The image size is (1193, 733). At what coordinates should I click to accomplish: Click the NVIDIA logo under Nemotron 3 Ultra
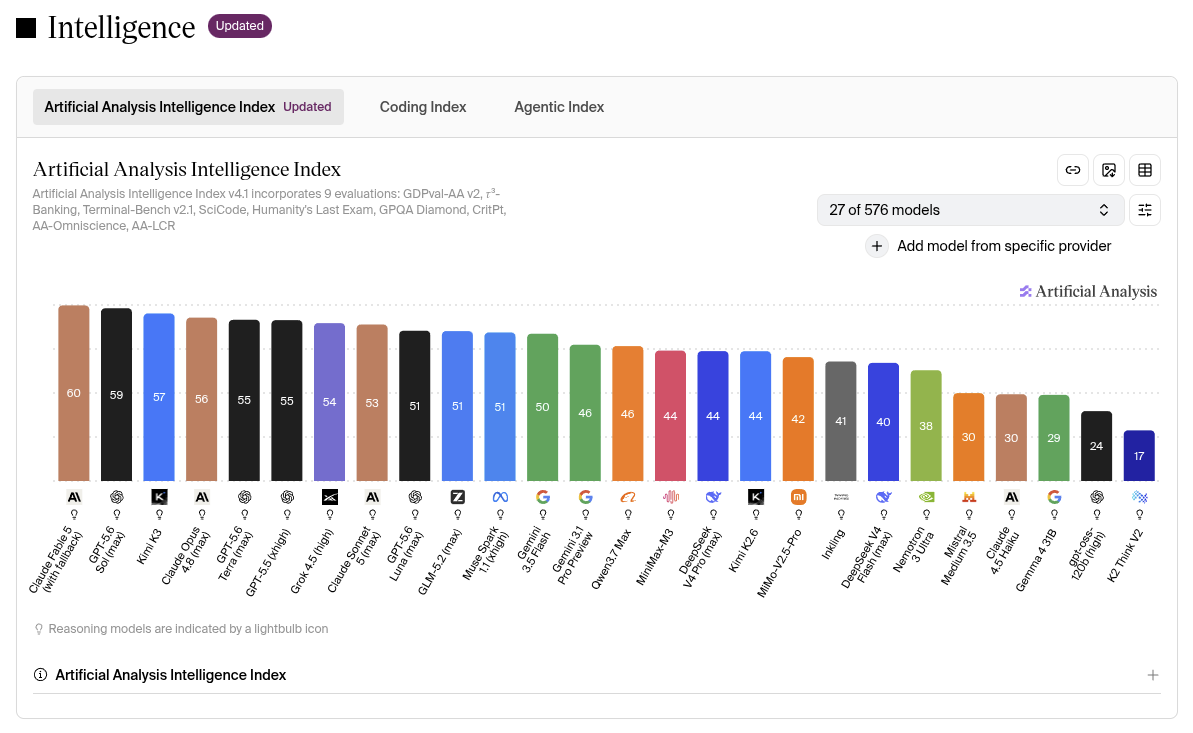coord(926,497)
